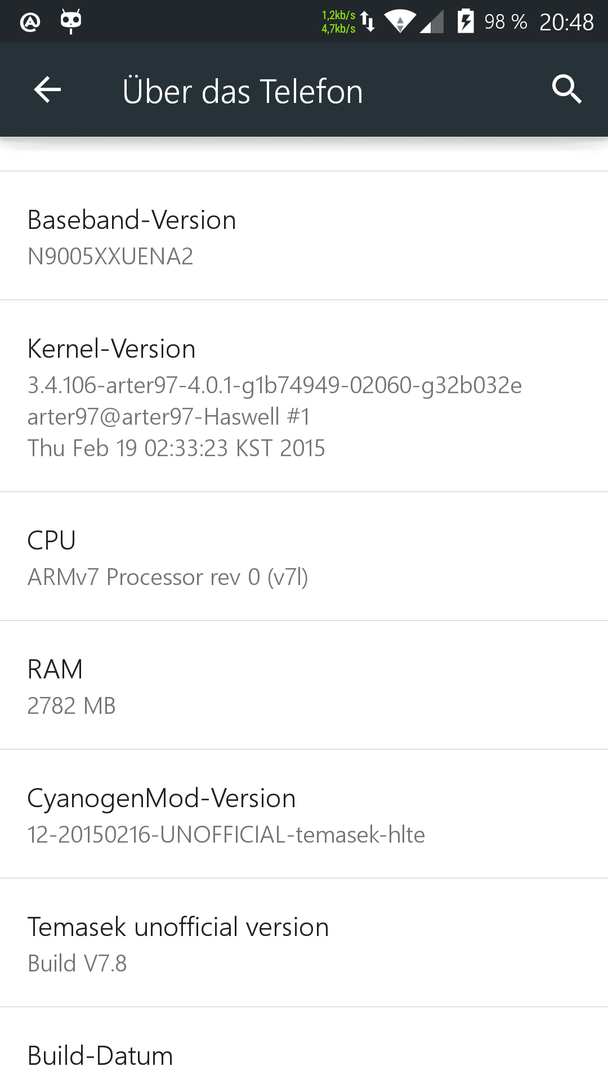Image resolution: width=608 pixels, height=1080 pixels.
Task: Tap the CyanogenMod cat notification icon
Action: click(x=71, y=21)
